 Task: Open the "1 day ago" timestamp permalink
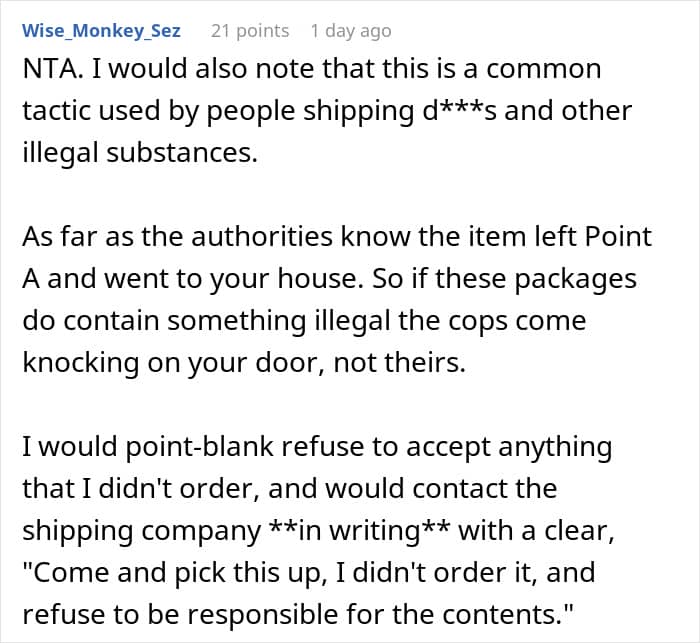[350, 31]
